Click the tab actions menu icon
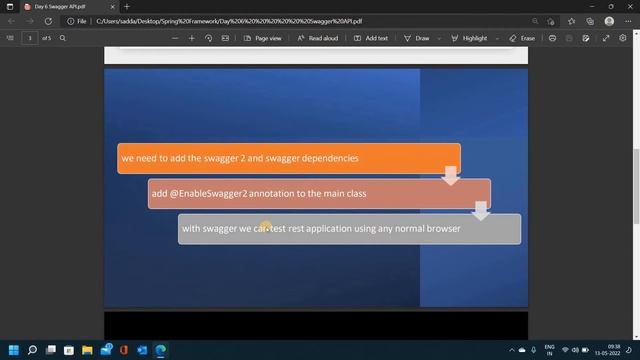The height and width of the screenshot is (360, 640). click(10, 7)
